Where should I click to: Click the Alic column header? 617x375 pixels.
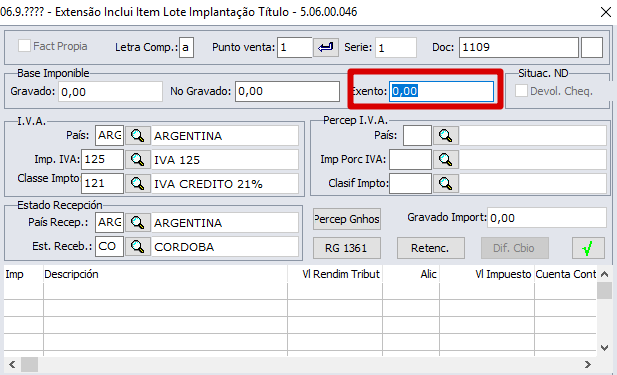(411, 274)
